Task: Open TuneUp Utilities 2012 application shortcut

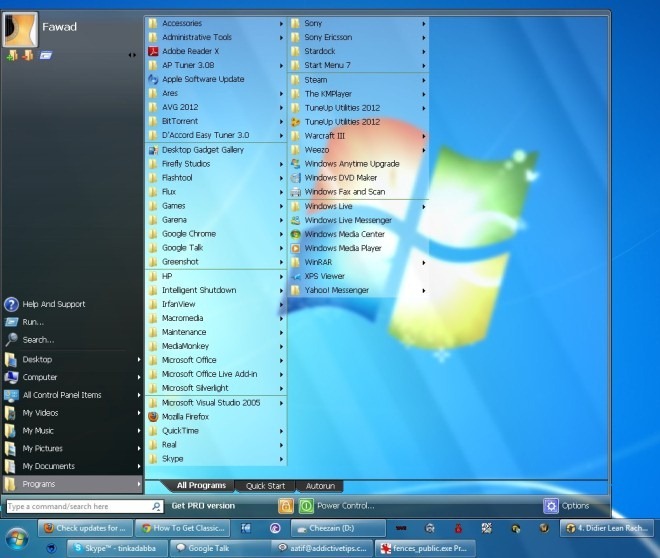Action: coord(341,121)
